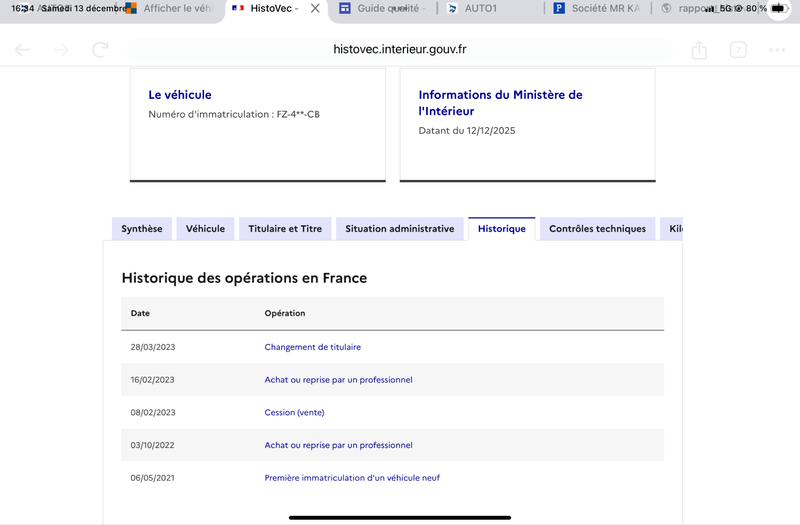Open the share sheet icon
This screenshot has width=800, height=525.
click(699, 50)
